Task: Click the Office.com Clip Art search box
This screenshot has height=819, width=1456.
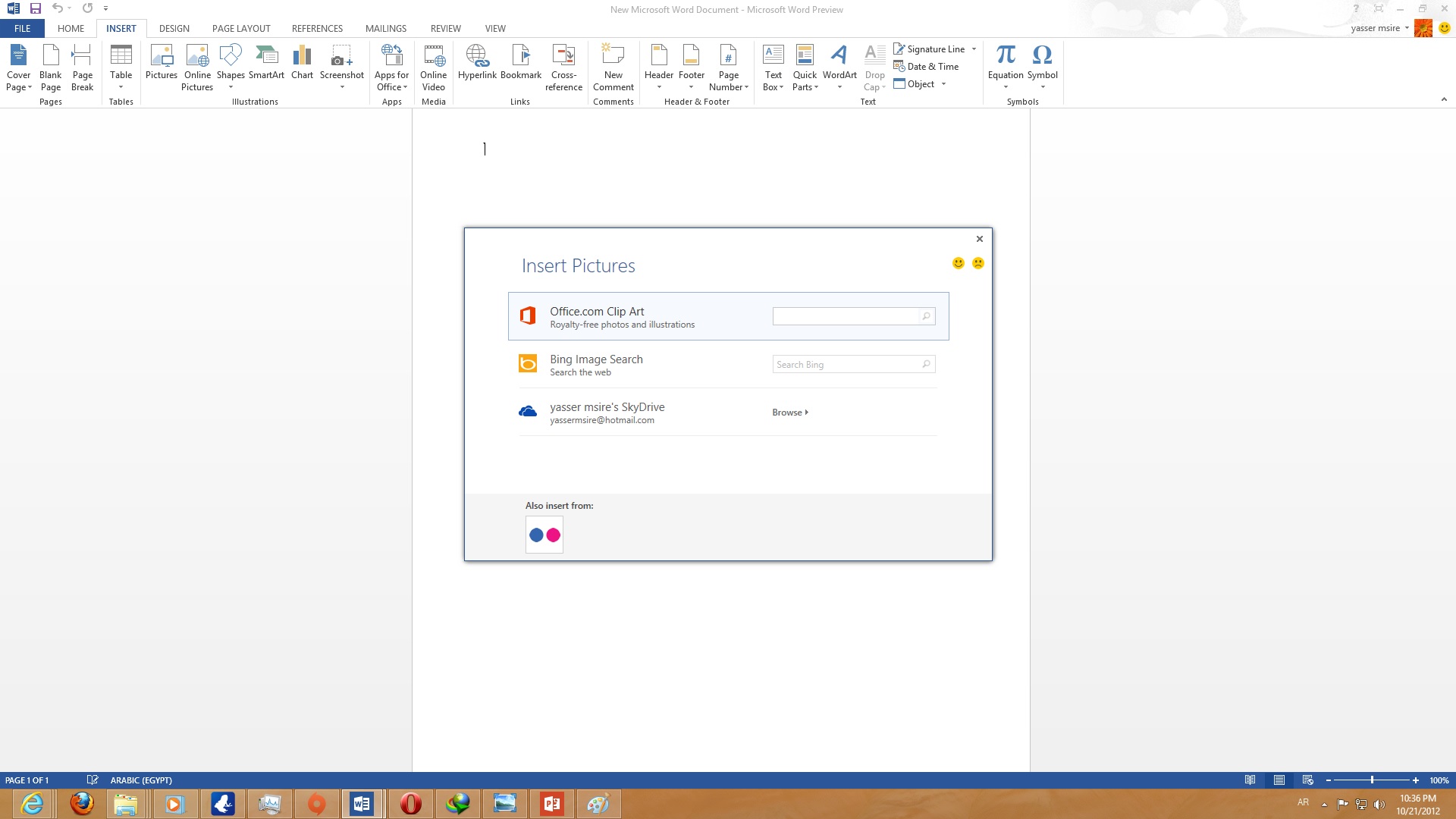Action: click(x=846, y=316)
